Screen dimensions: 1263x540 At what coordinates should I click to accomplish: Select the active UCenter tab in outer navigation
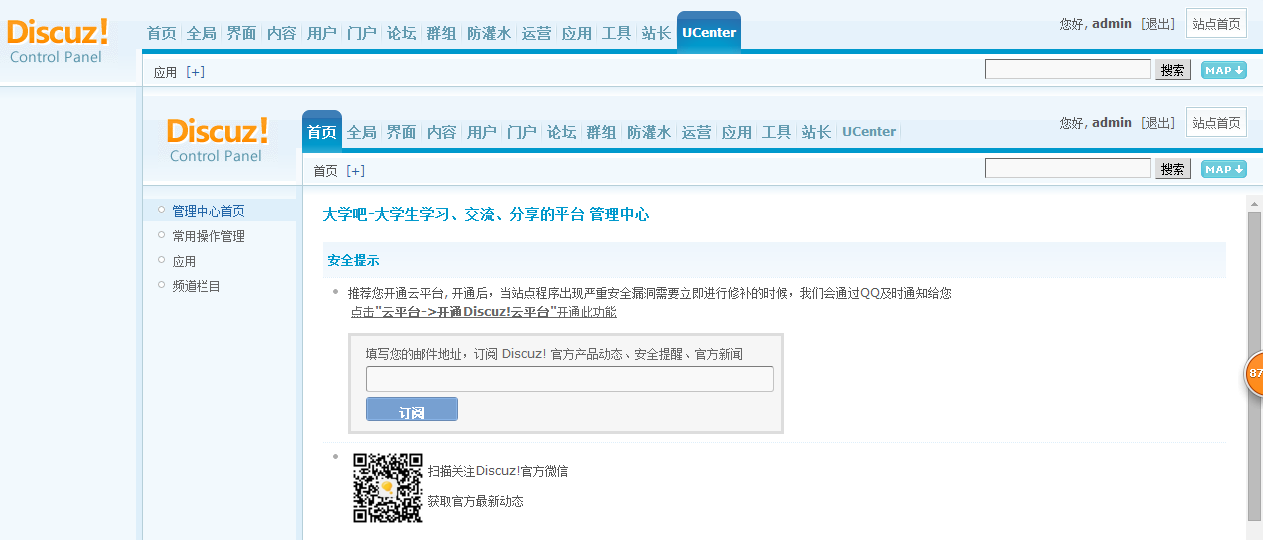709,32
